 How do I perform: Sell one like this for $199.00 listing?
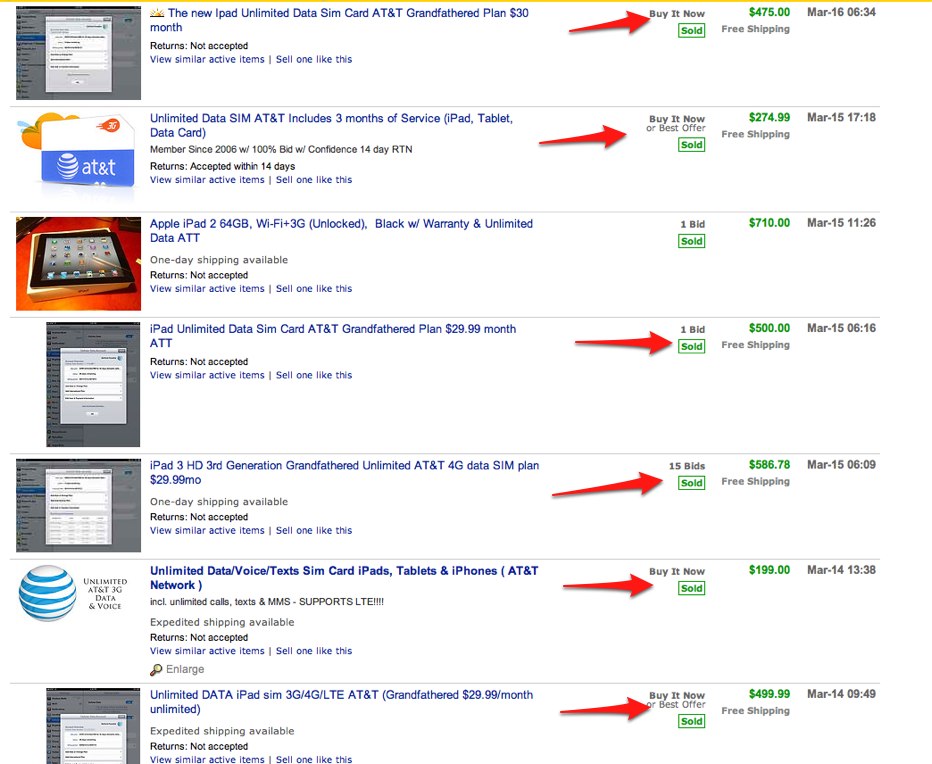[x=314, y=651]
